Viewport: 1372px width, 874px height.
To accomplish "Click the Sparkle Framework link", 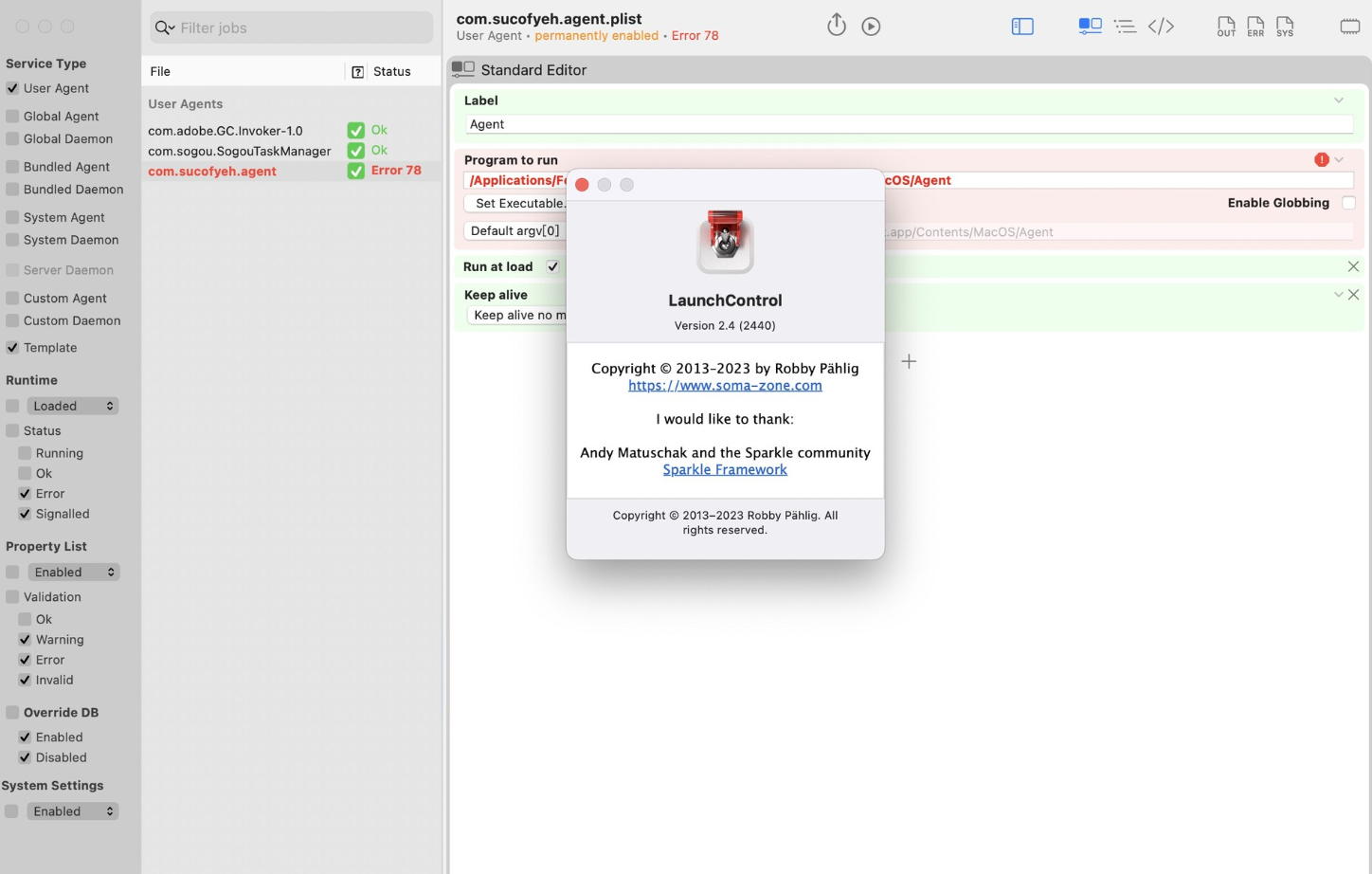I will [x=725, y=469].
